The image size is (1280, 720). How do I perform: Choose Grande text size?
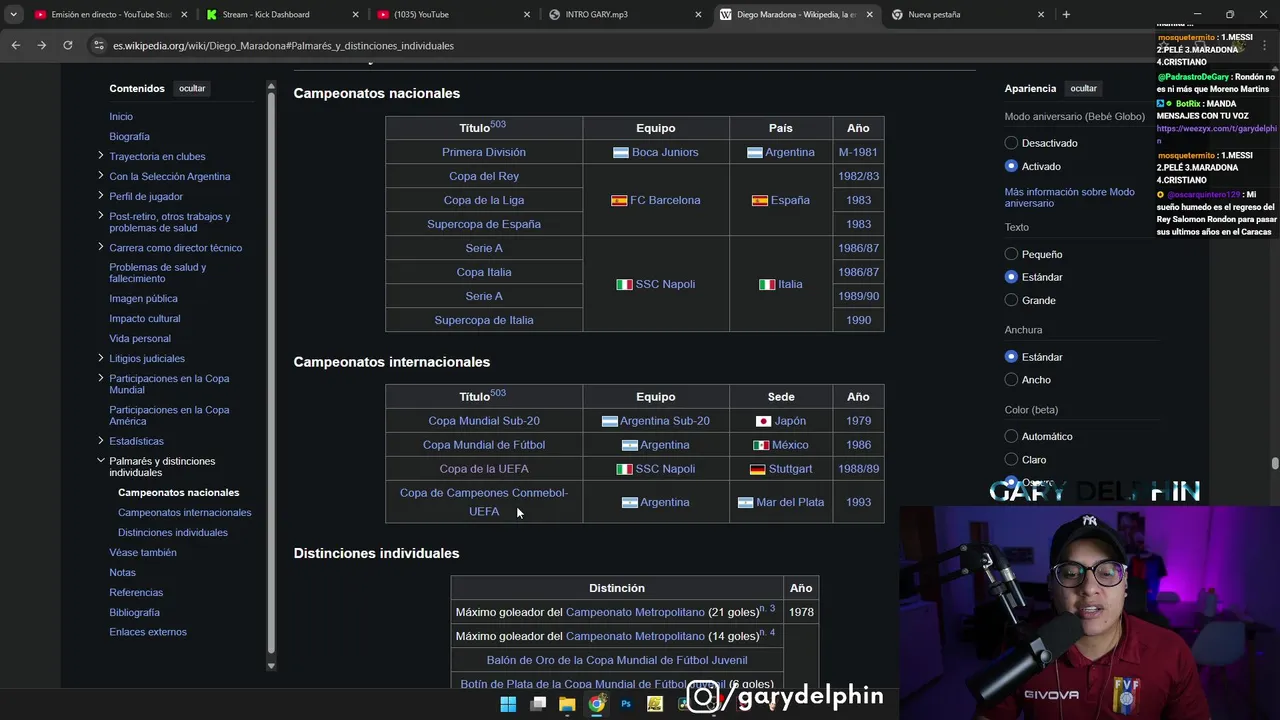click(1011, 300)
